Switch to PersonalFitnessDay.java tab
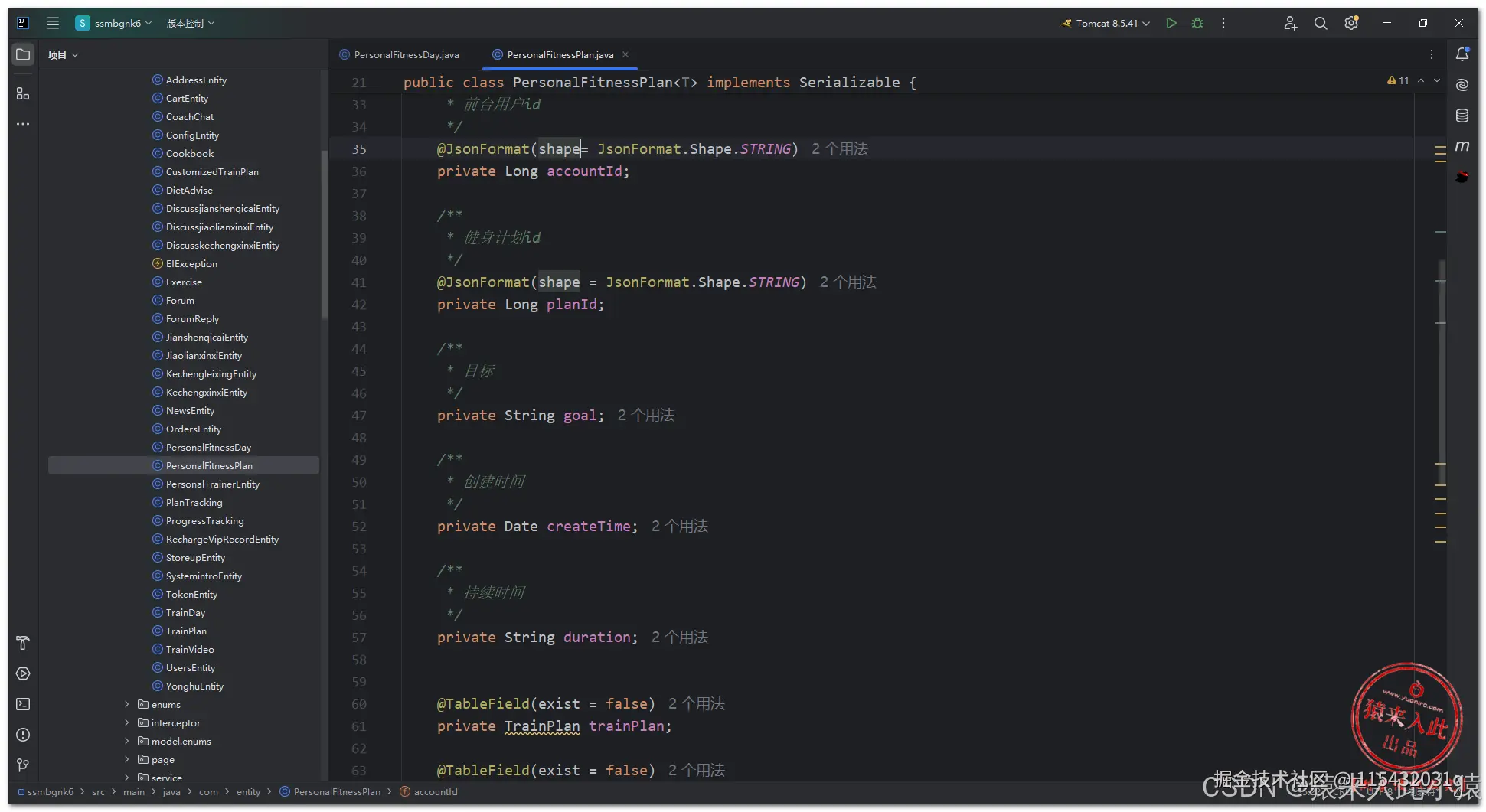 [x=399, y=54]
